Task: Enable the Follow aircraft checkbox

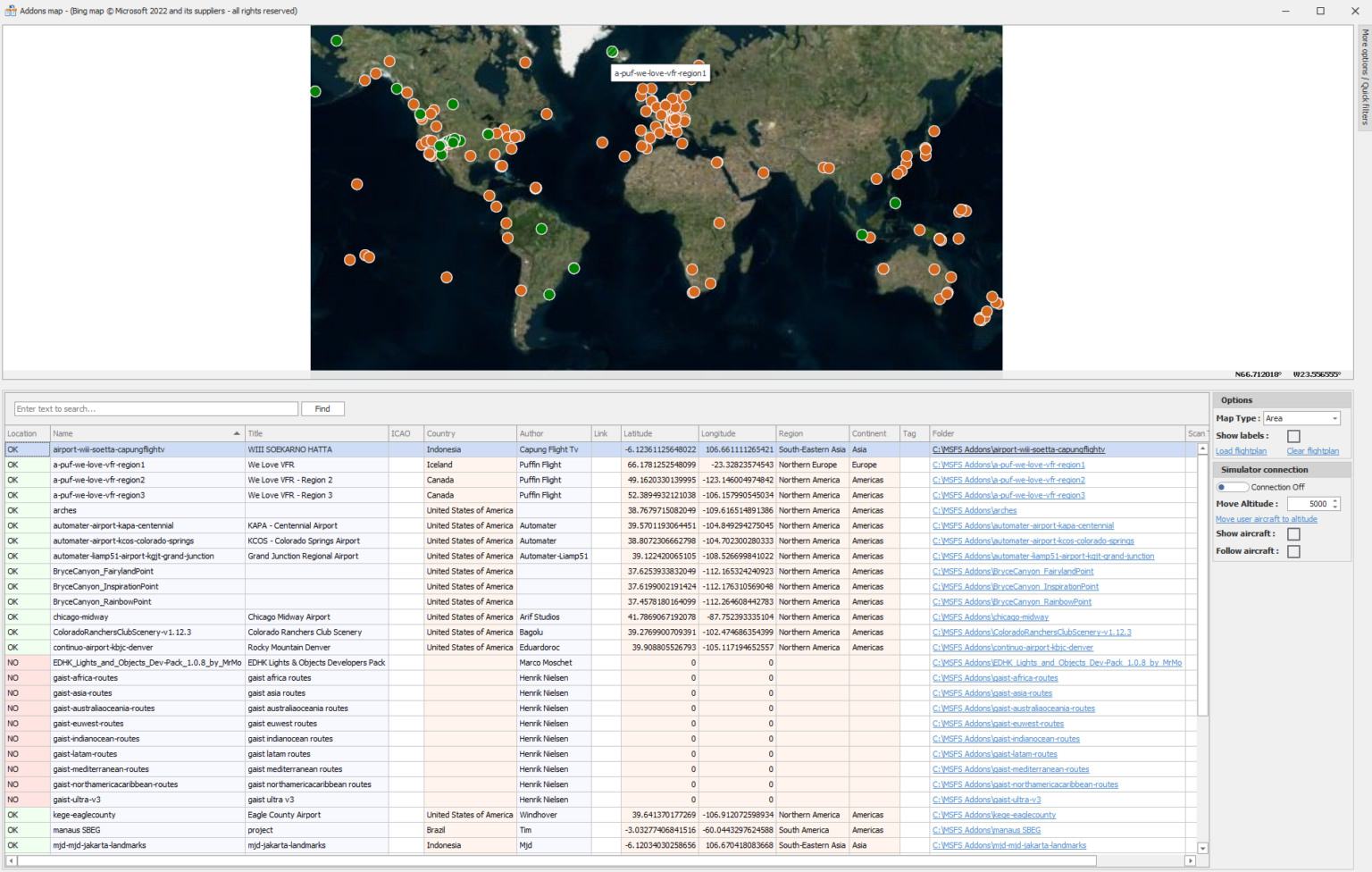Action: click(1293, 551)
